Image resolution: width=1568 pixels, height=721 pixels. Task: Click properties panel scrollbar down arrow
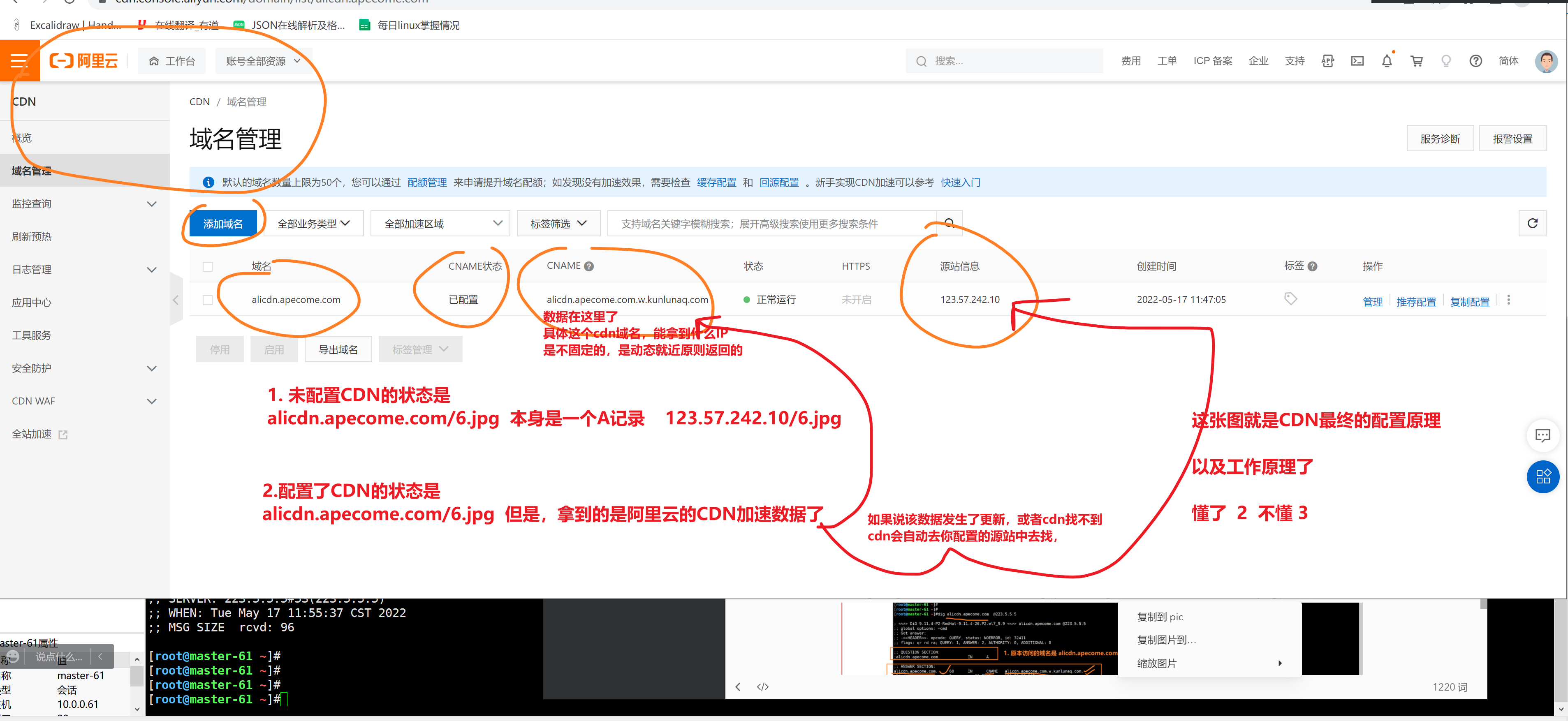click(137, 709)
